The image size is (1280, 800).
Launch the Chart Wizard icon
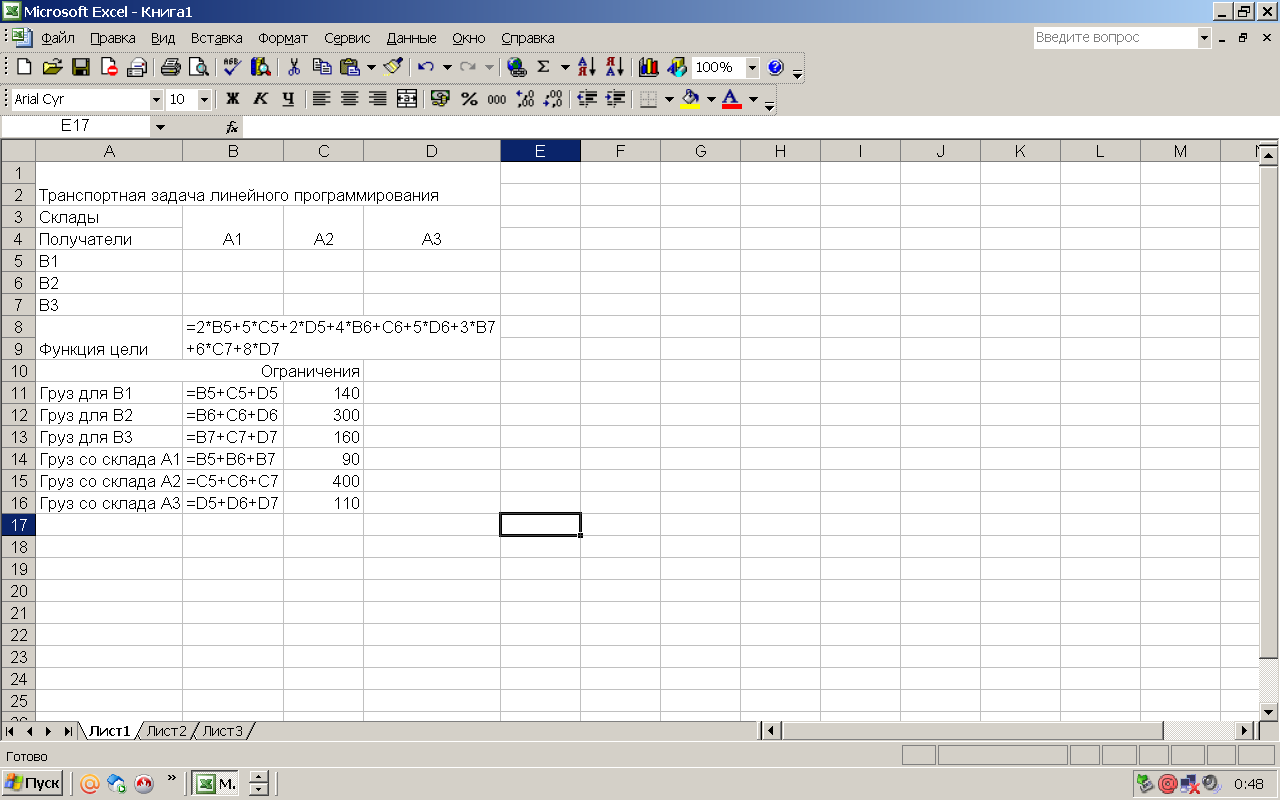click(x=648, y=67)
